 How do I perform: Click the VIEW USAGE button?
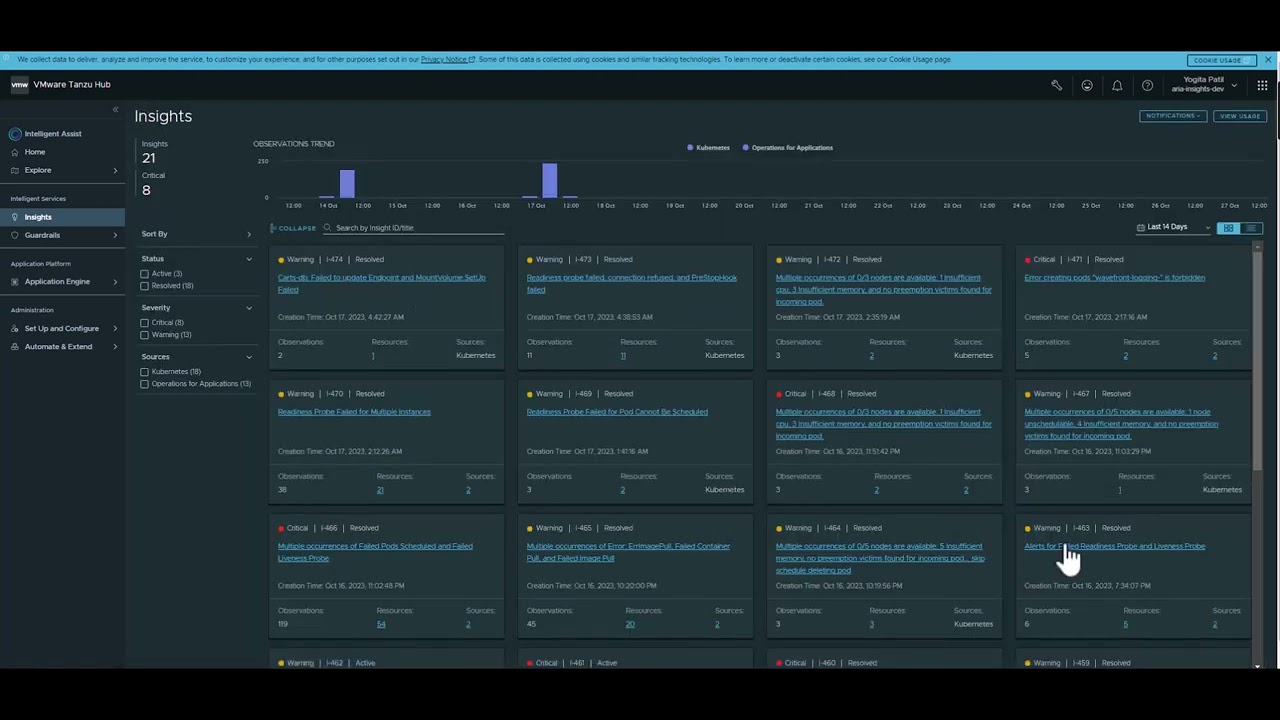1240,115
